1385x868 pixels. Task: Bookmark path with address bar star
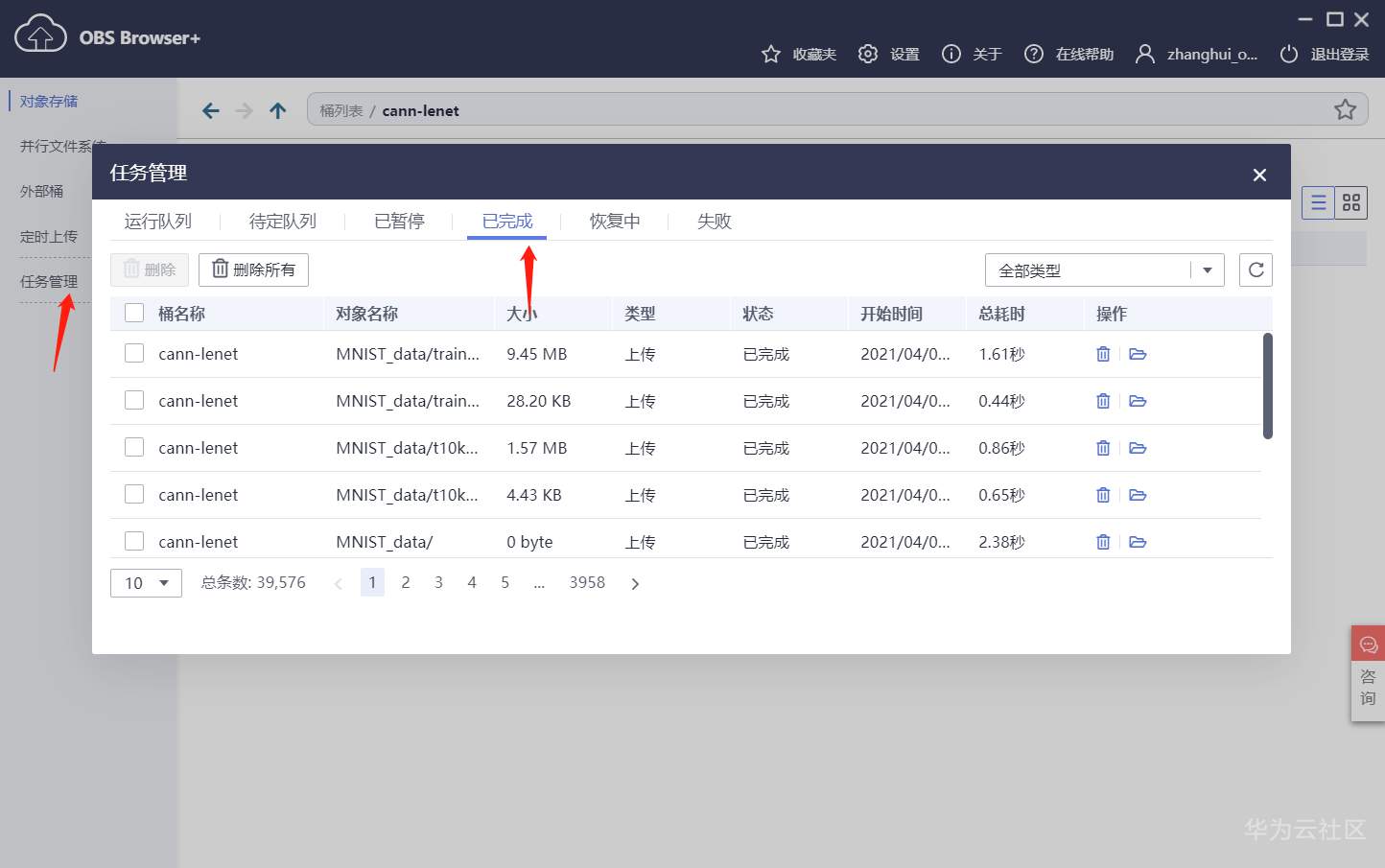point(1345,109)
